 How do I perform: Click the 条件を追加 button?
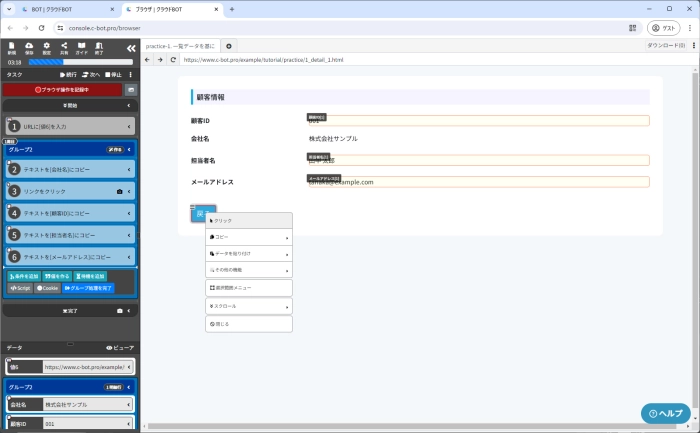[24, 276]
